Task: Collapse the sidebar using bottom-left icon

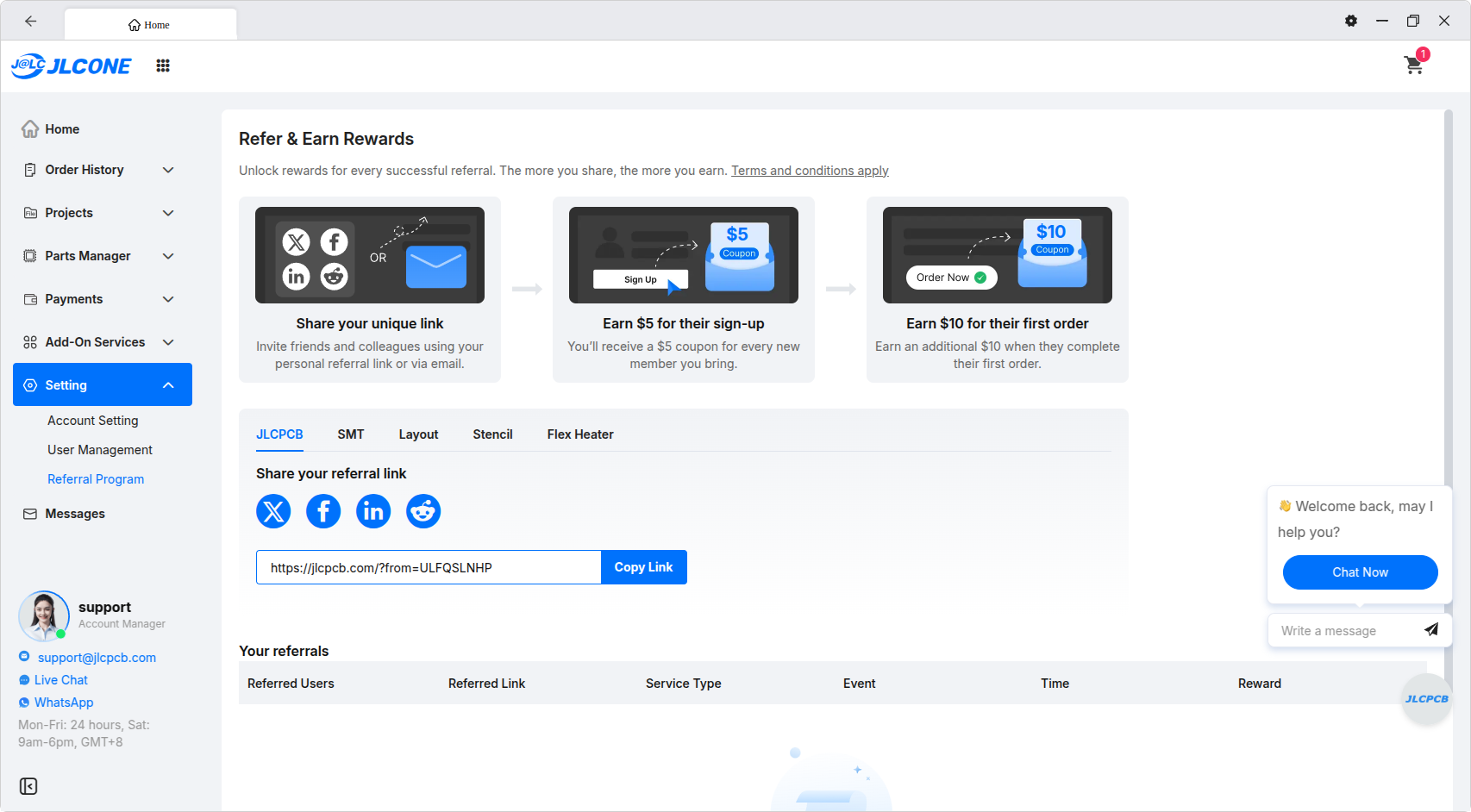Action: (x=28, y=786)
